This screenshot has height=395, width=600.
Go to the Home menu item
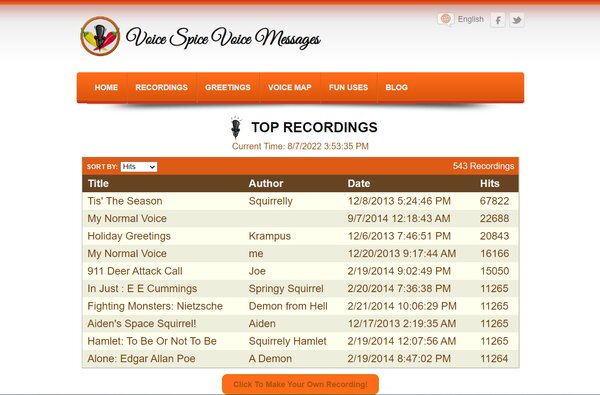[x=106, y=87]
